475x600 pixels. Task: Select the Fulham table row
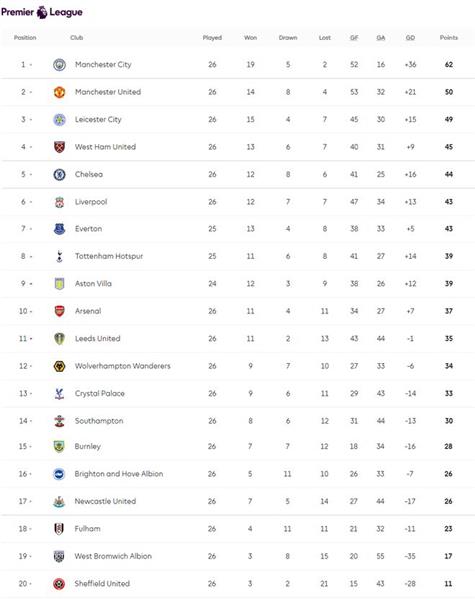(x=237, y=529)
